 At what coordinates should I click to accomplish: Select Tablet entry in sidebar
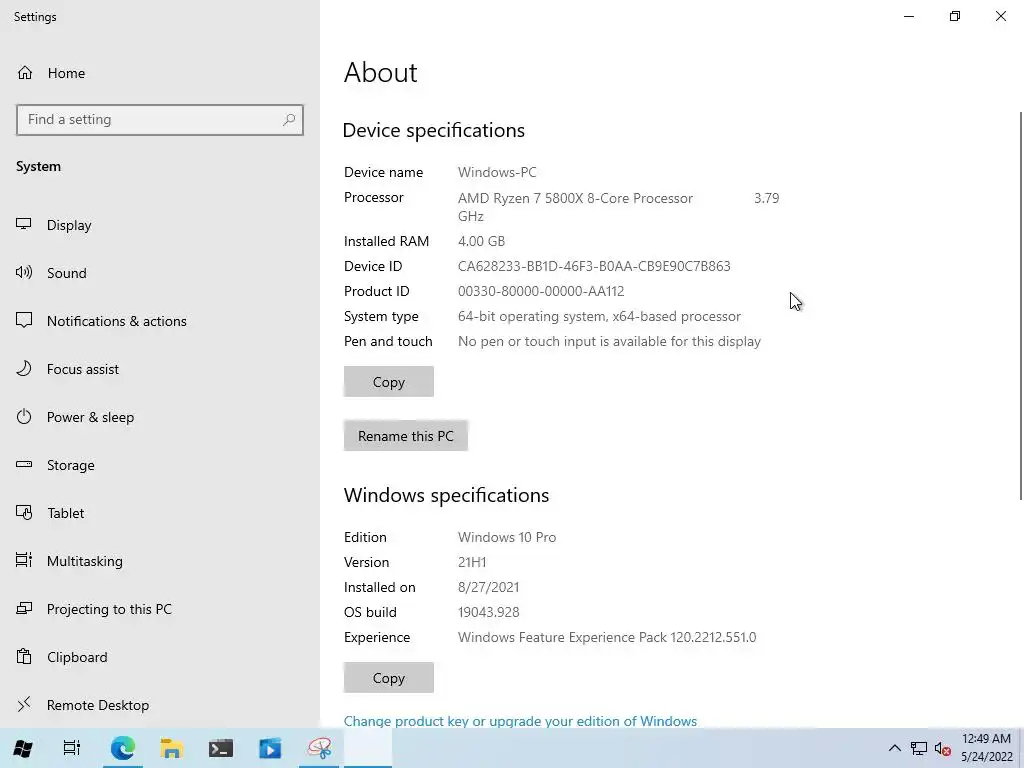pos(65,513)
